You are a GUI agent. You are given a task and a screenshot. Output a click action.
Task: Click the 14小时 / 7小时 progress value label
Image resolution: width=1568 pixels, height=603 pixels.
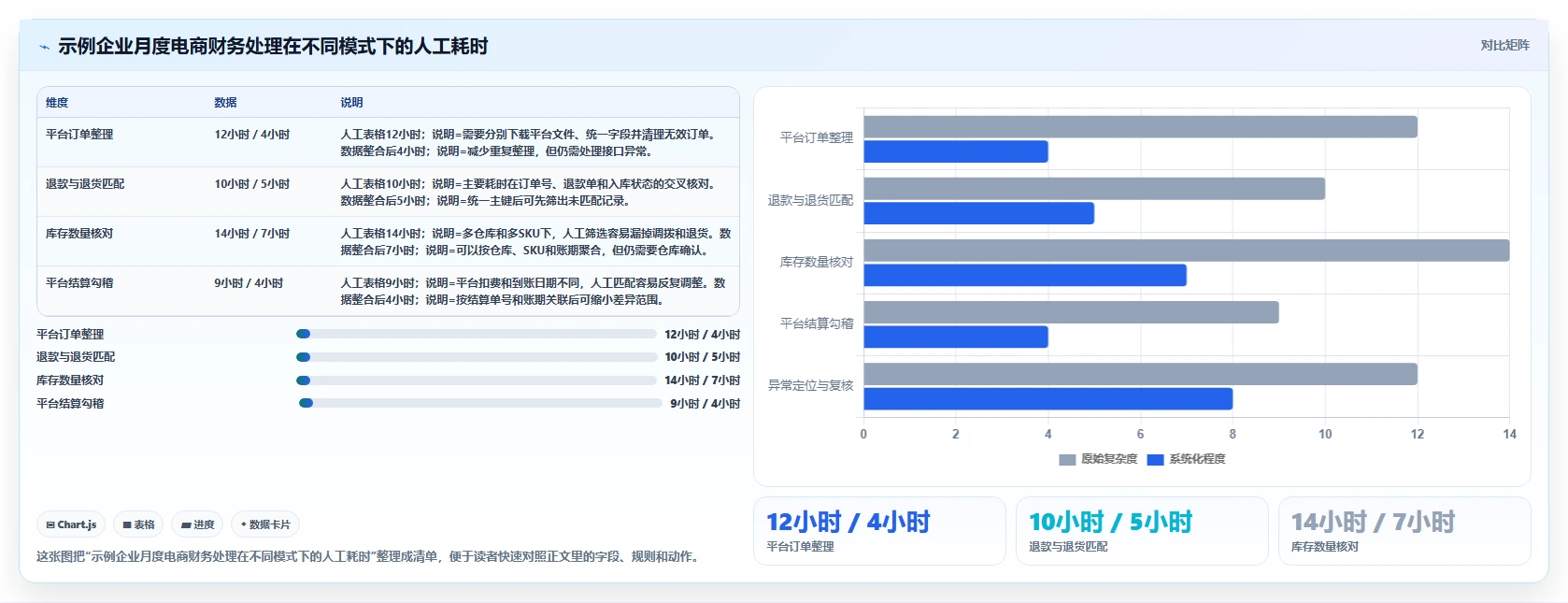click(x=702, y=380)
